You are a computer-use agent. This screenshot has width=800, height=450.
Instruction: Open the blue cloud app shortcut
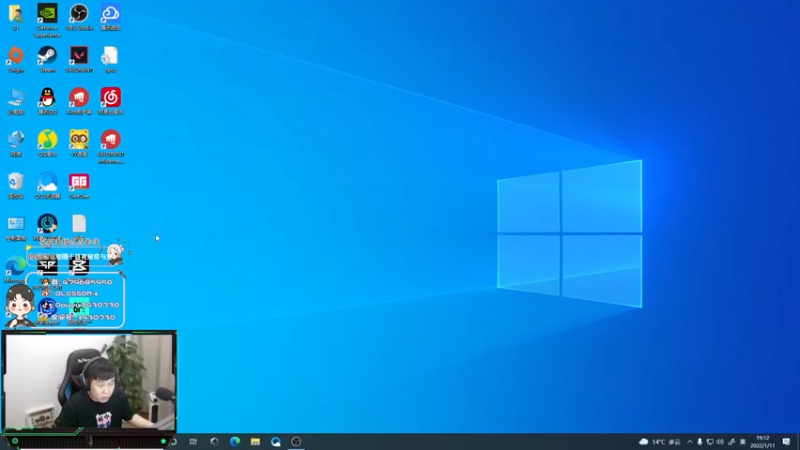pos(111,17)
